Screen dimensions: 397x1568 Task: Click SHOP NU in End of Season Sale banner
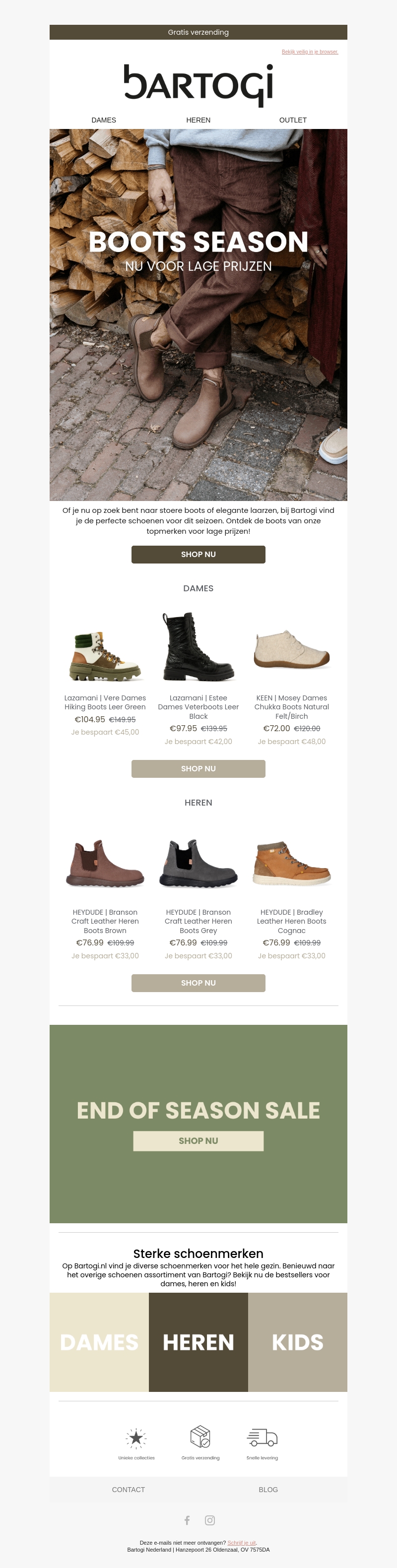pos(198,1141)
